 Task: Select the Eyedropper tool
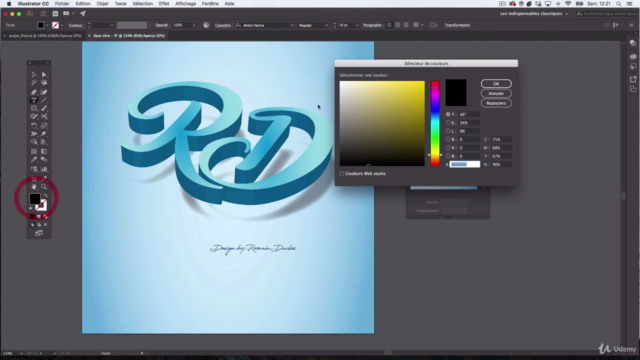point(34,160)
